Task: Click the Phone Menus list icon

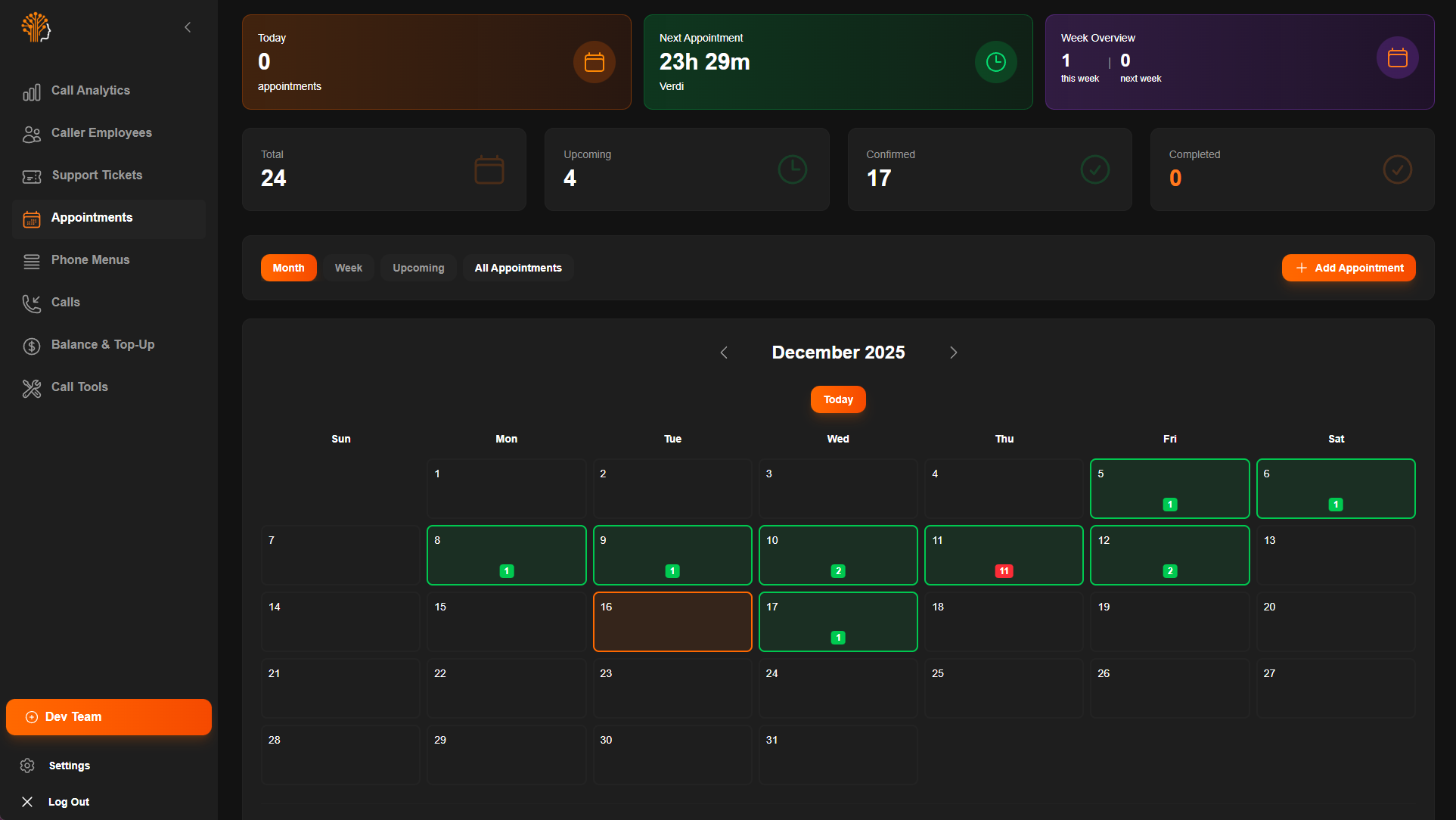Action: pos(31,261)
